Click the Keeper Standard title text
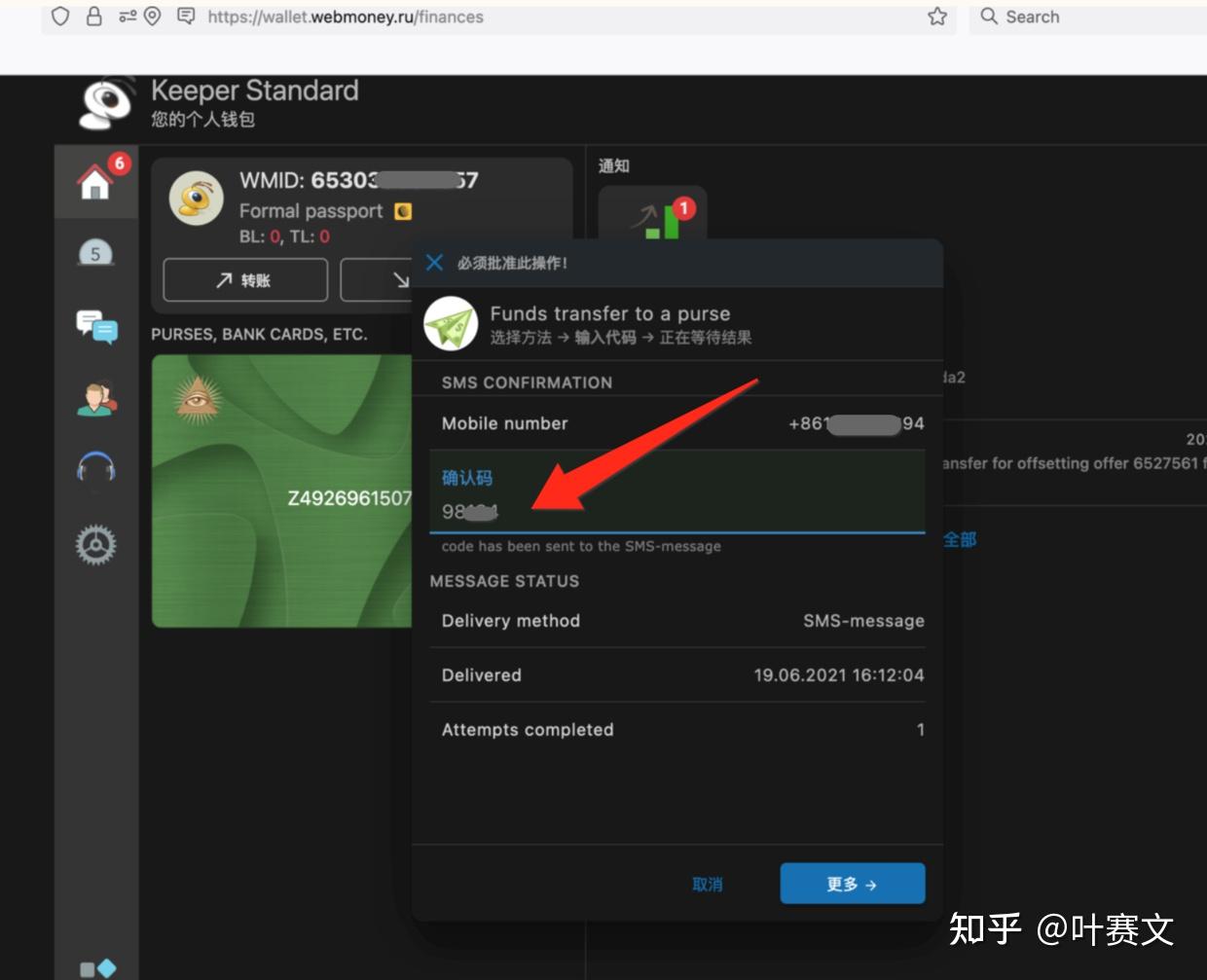The height and width of the screenshot is (980, 1207). [x=255, y=91]
